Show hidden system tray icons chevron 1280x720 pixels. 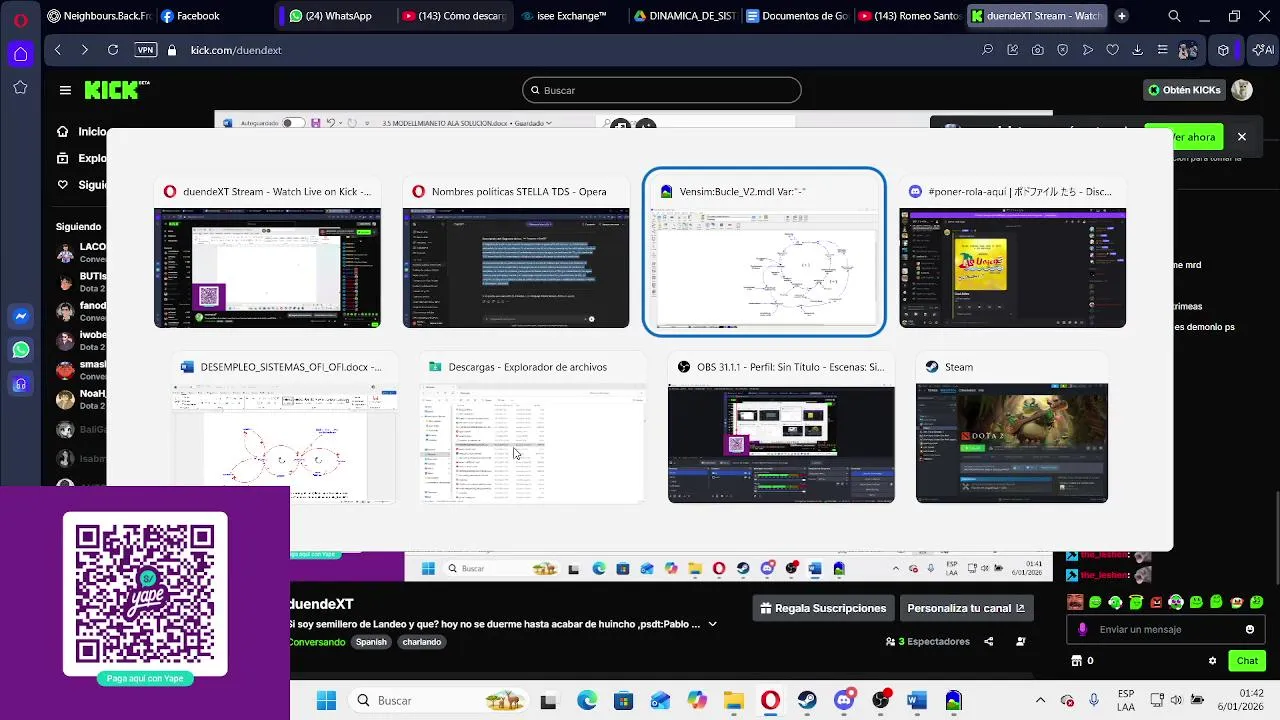[x=1040, y=701]
